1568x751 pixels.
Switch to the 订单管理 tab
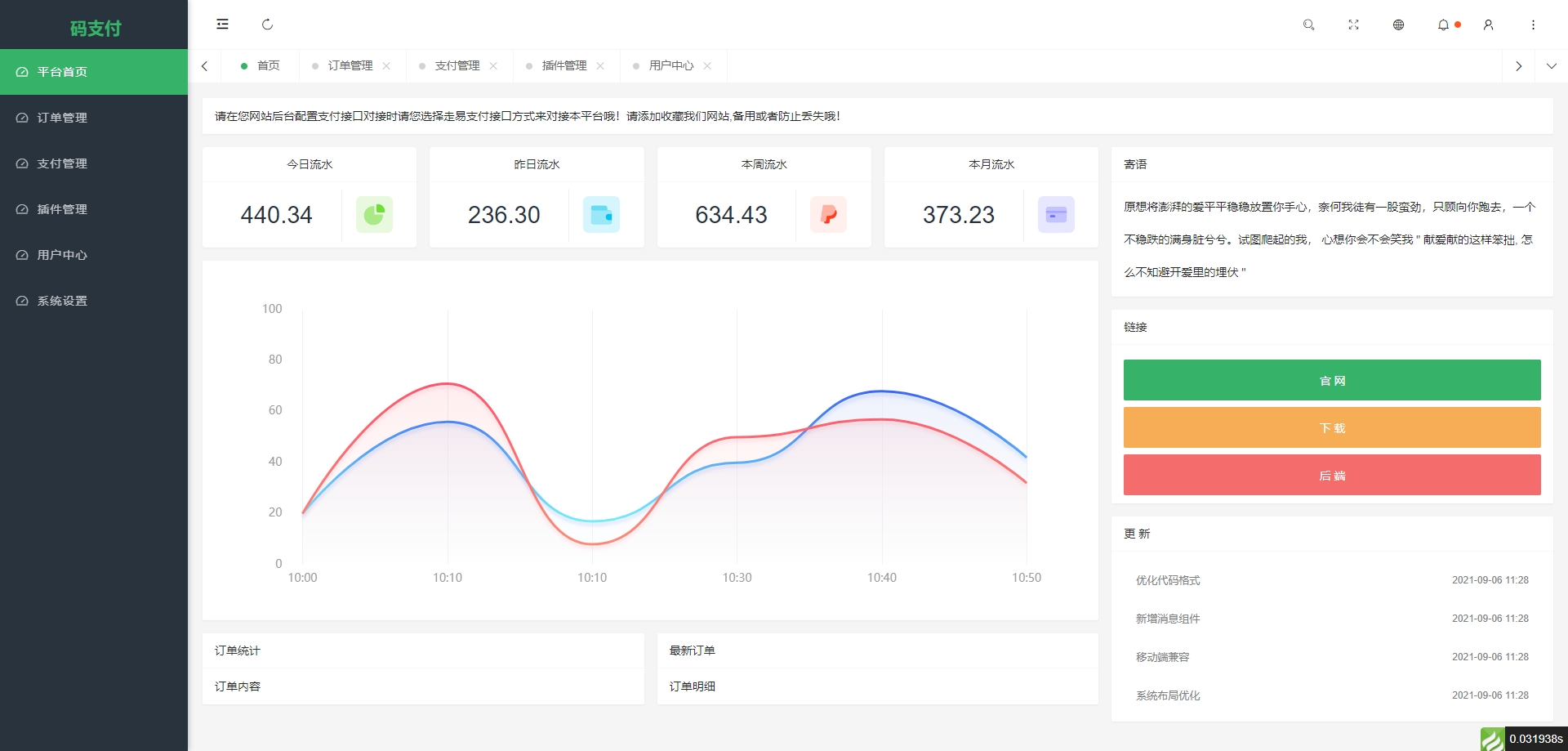[x=349, y=65]
